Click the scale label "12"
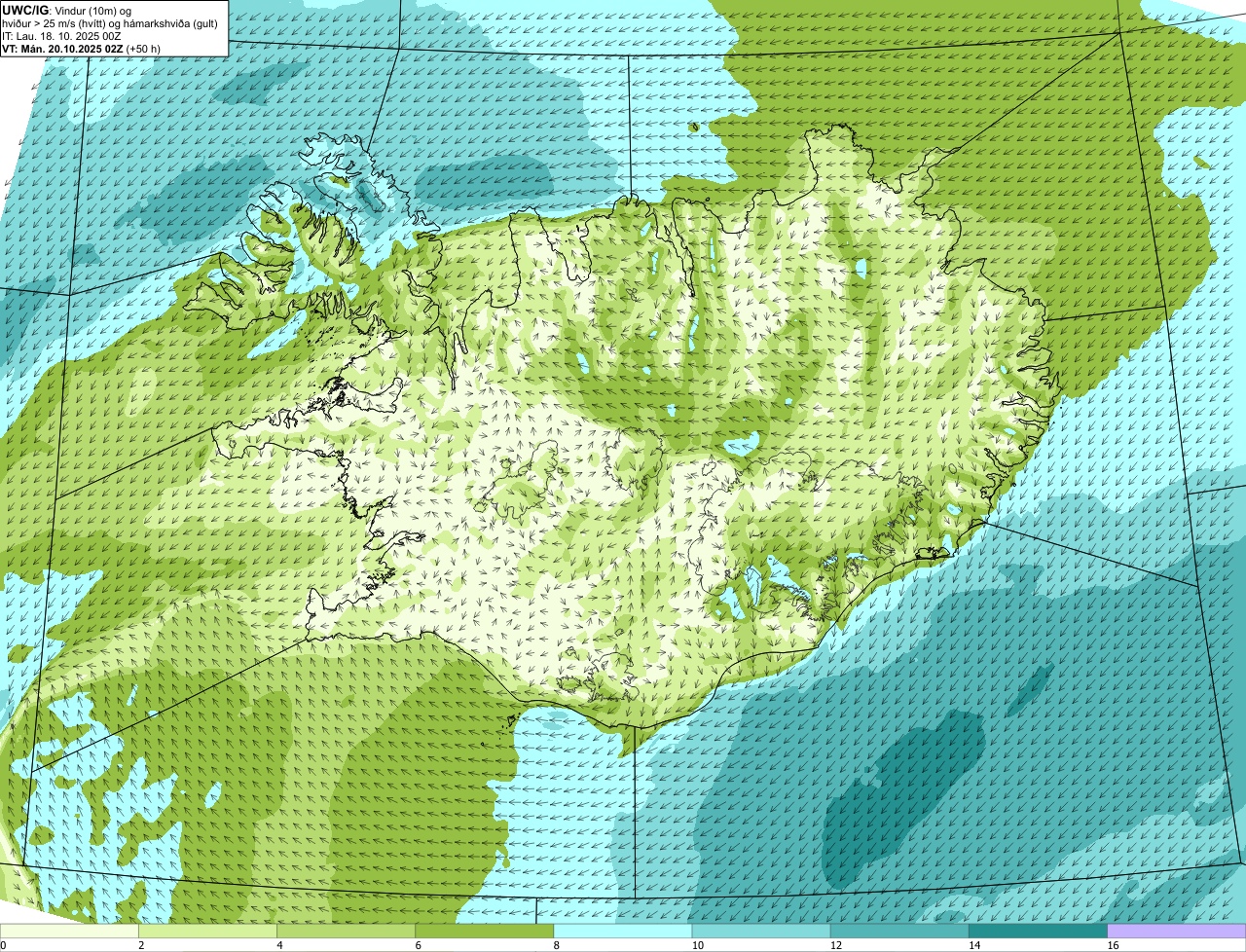Viewport: 1246px width, 952px height. point(835,945)
